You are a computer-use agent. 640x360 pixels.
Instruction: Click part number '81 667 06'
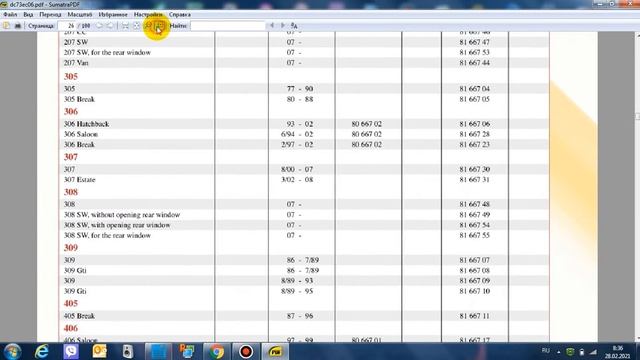pyautogui.click(x=474, y=124)
